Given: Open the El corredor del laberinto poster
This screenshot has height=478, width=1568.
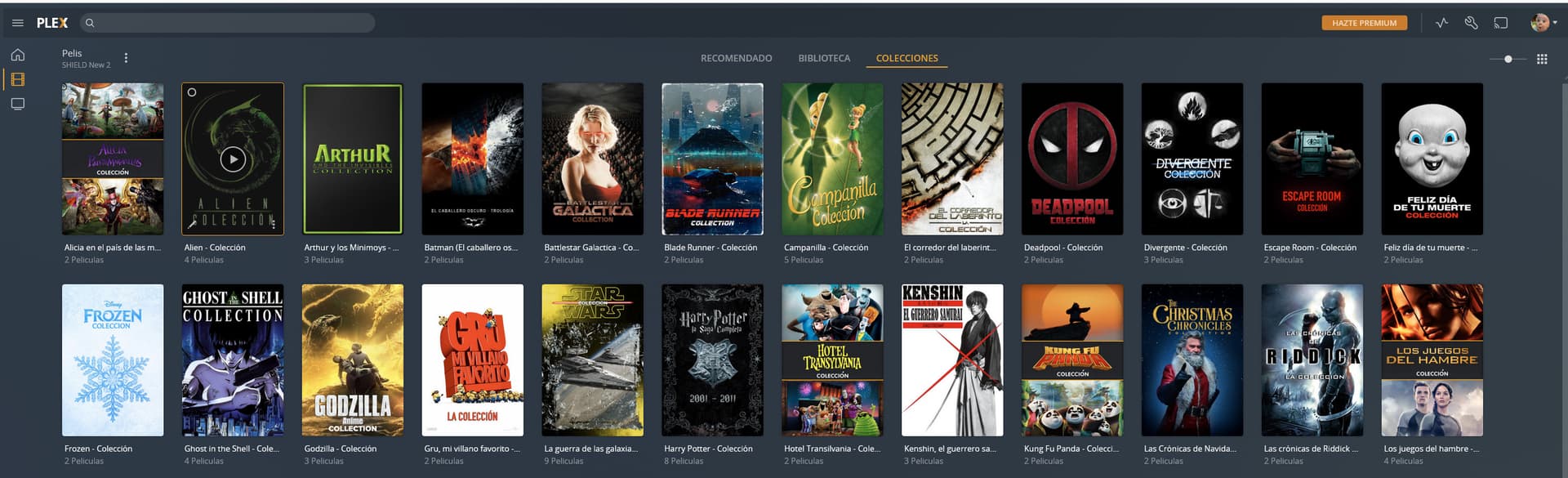Looking at the screenshot, I should [x=952, y=159].
